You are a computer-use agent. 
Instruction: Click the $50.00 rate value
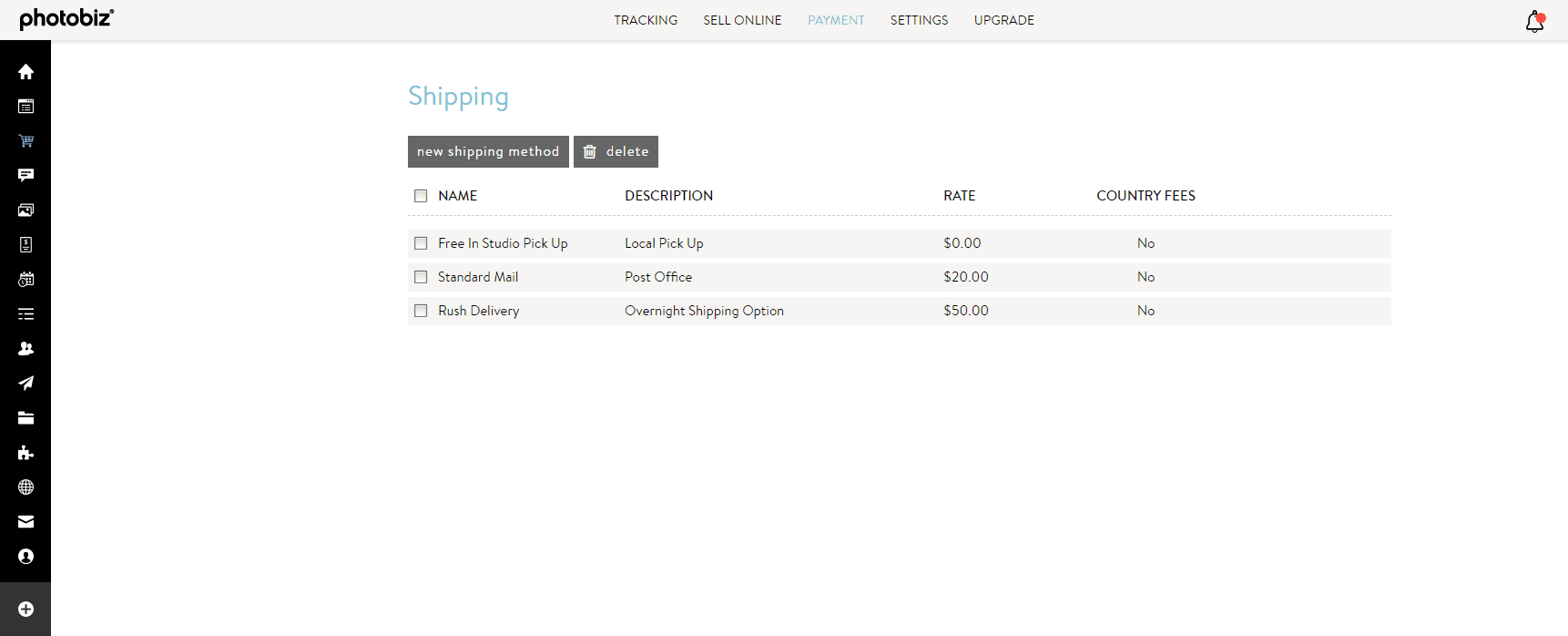pos(966,311)
